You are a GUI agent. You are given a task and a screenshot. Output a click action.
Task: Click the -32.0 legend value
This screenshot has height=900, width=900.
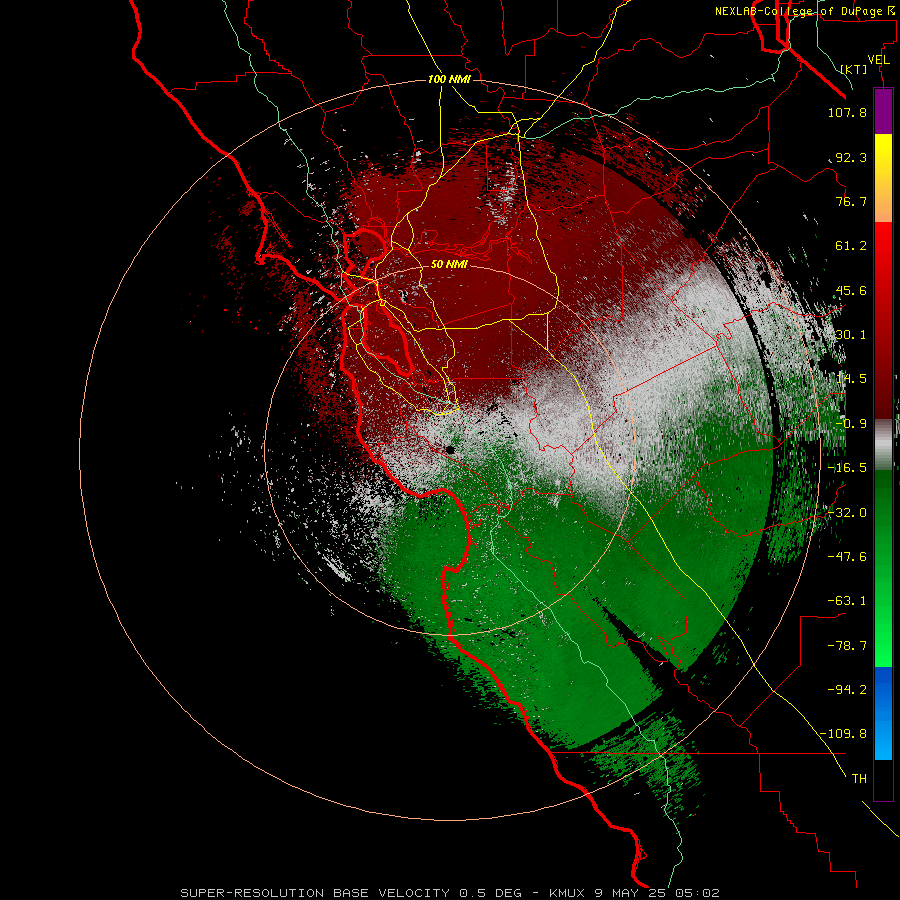(x=847, y=513)
